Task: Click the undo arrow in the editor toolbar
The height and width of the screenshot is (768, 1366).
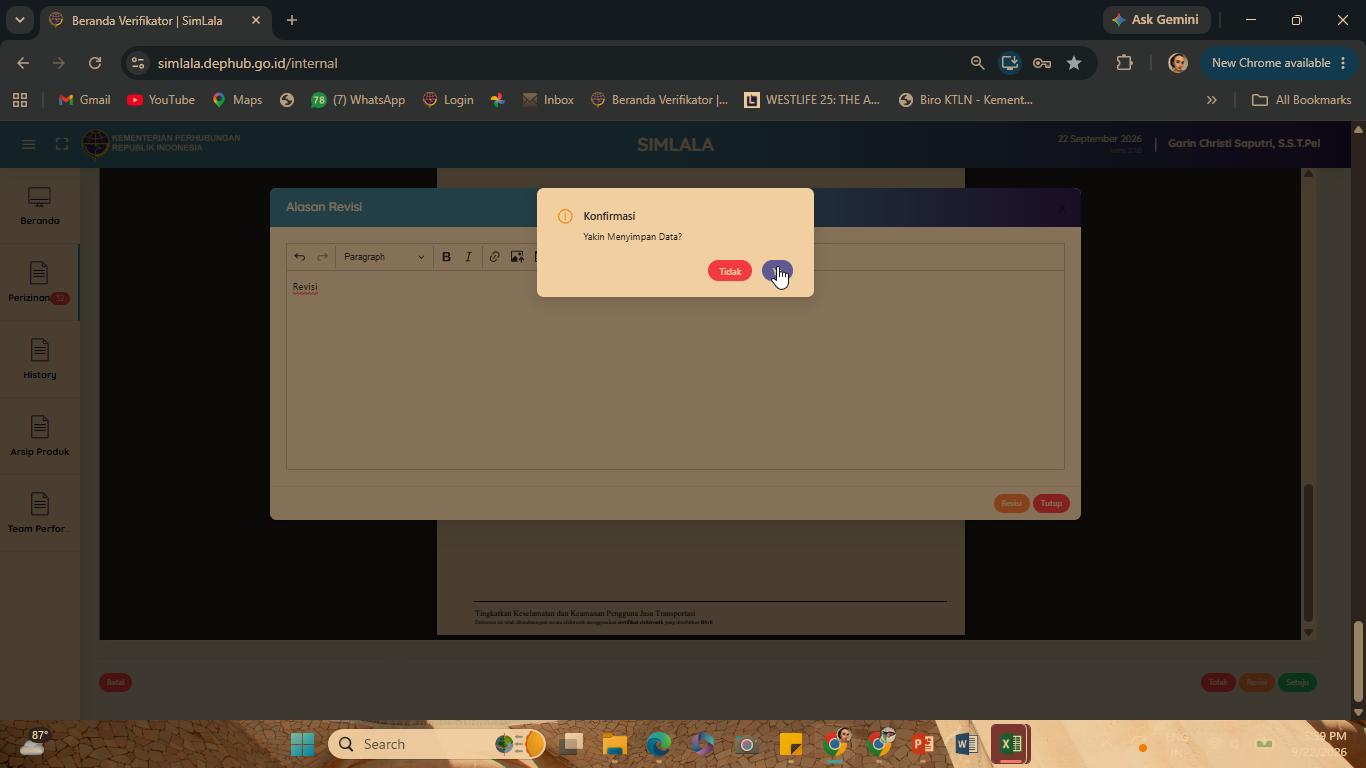Action: tap(299, 257)
